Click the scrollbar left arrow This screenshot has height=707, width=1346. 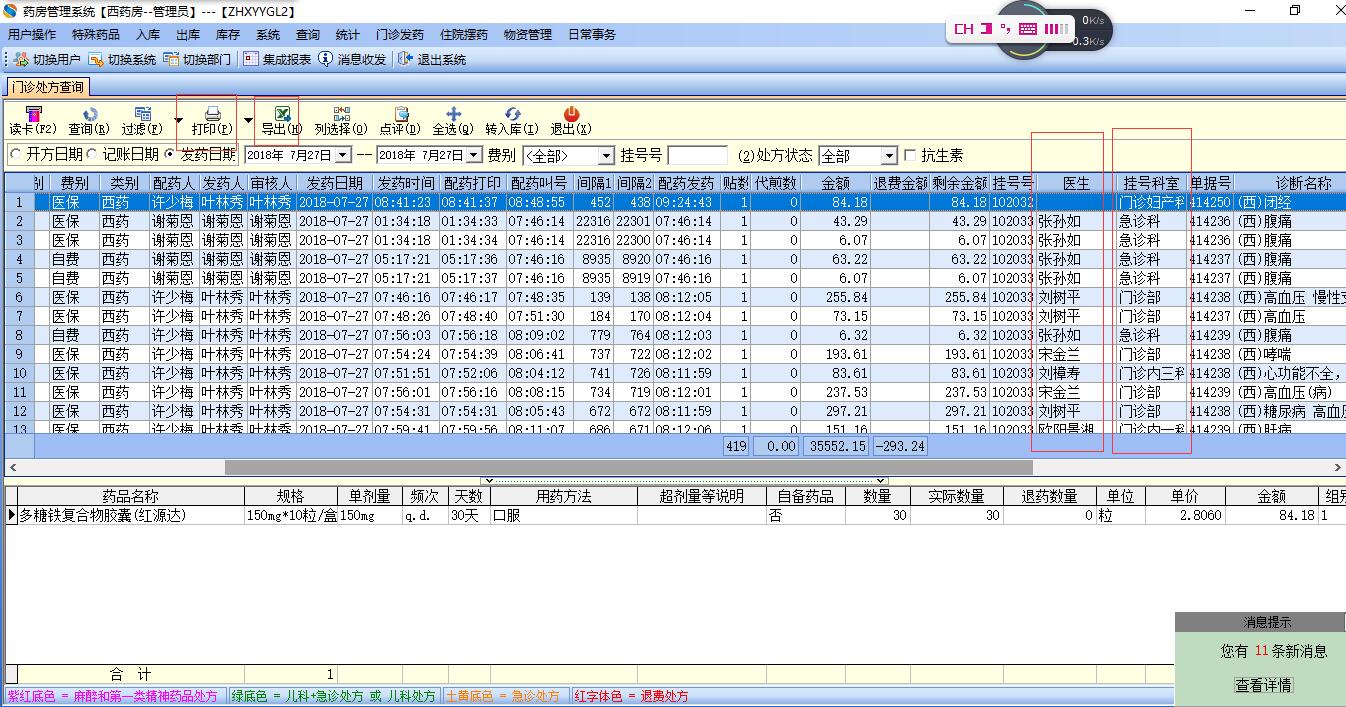pos(11,467)
